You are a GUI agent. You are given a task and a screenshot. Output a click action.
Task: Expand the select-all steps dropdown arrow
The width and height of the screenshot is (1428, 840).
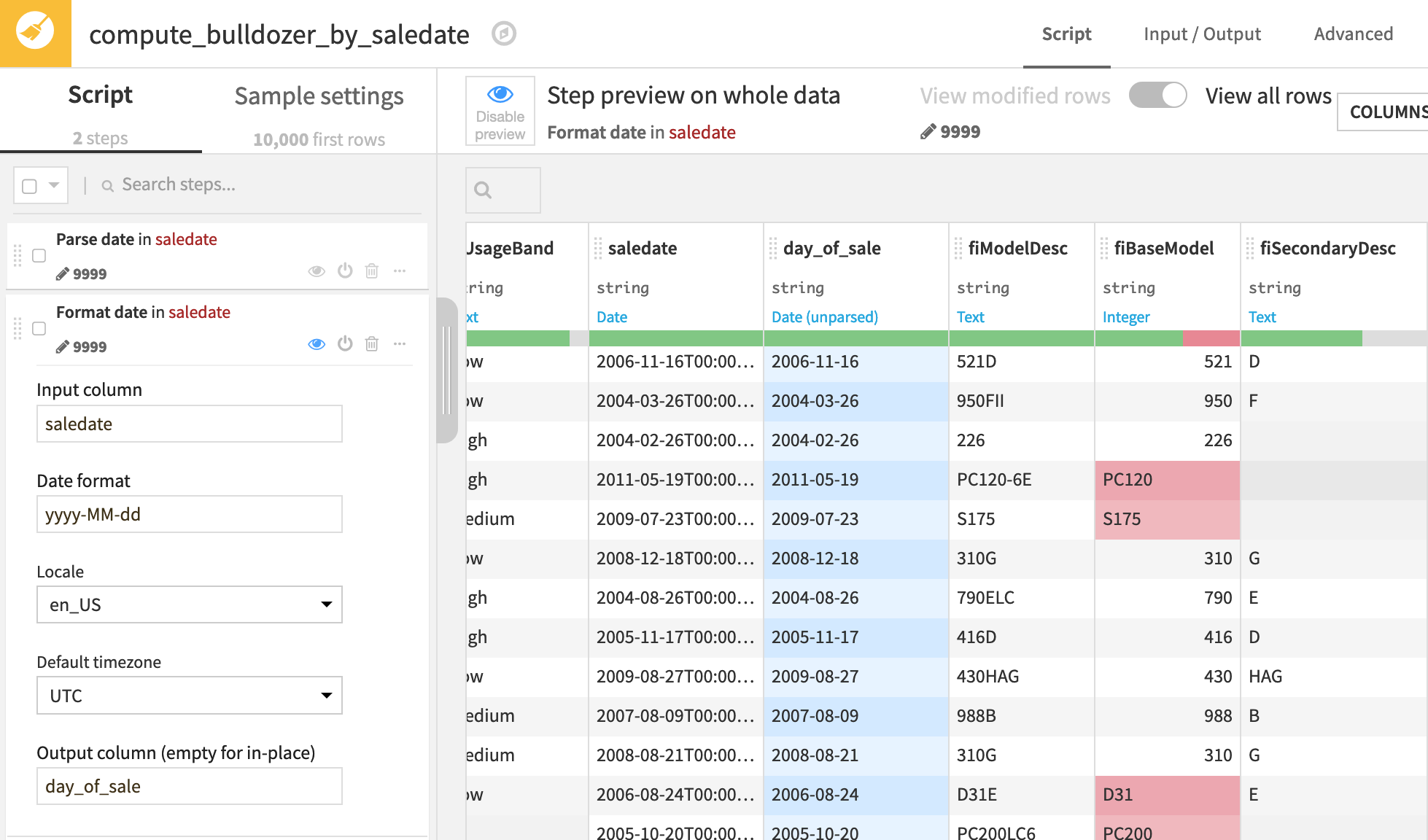(x=53, y=185)
